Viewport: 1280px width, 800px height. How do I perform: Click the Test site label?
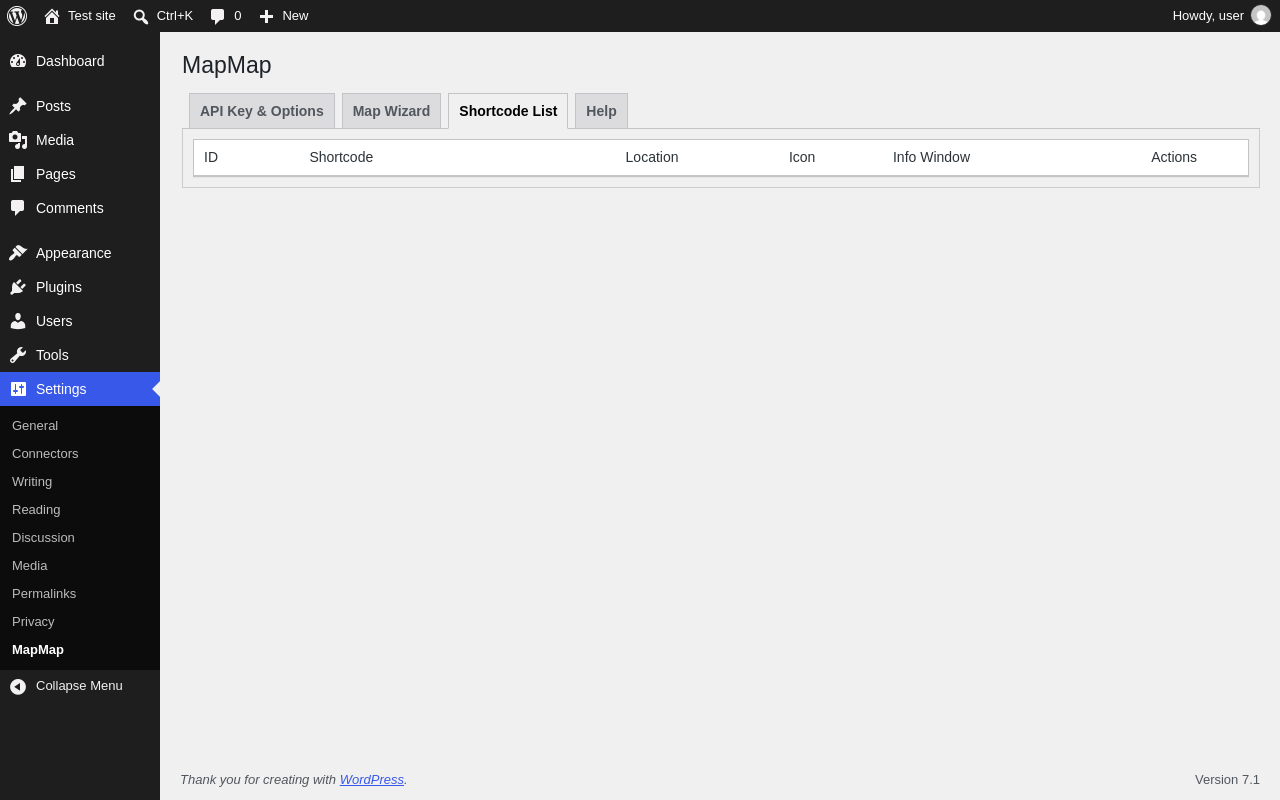pyautogui.click(x=92, y=15)
